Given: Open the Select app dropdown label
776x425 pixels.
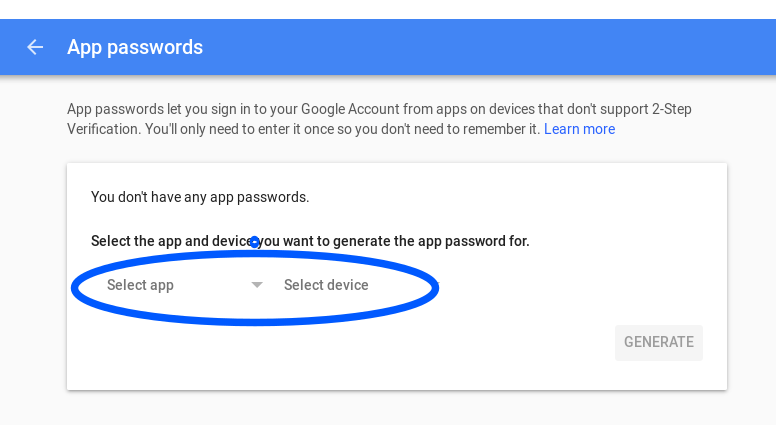Looking at the screenshot, I should (x=141, y=285).
